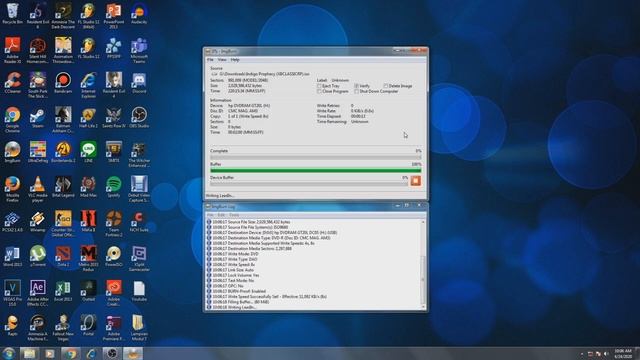Select the Word 2013 desktop icon

(12, 256)
